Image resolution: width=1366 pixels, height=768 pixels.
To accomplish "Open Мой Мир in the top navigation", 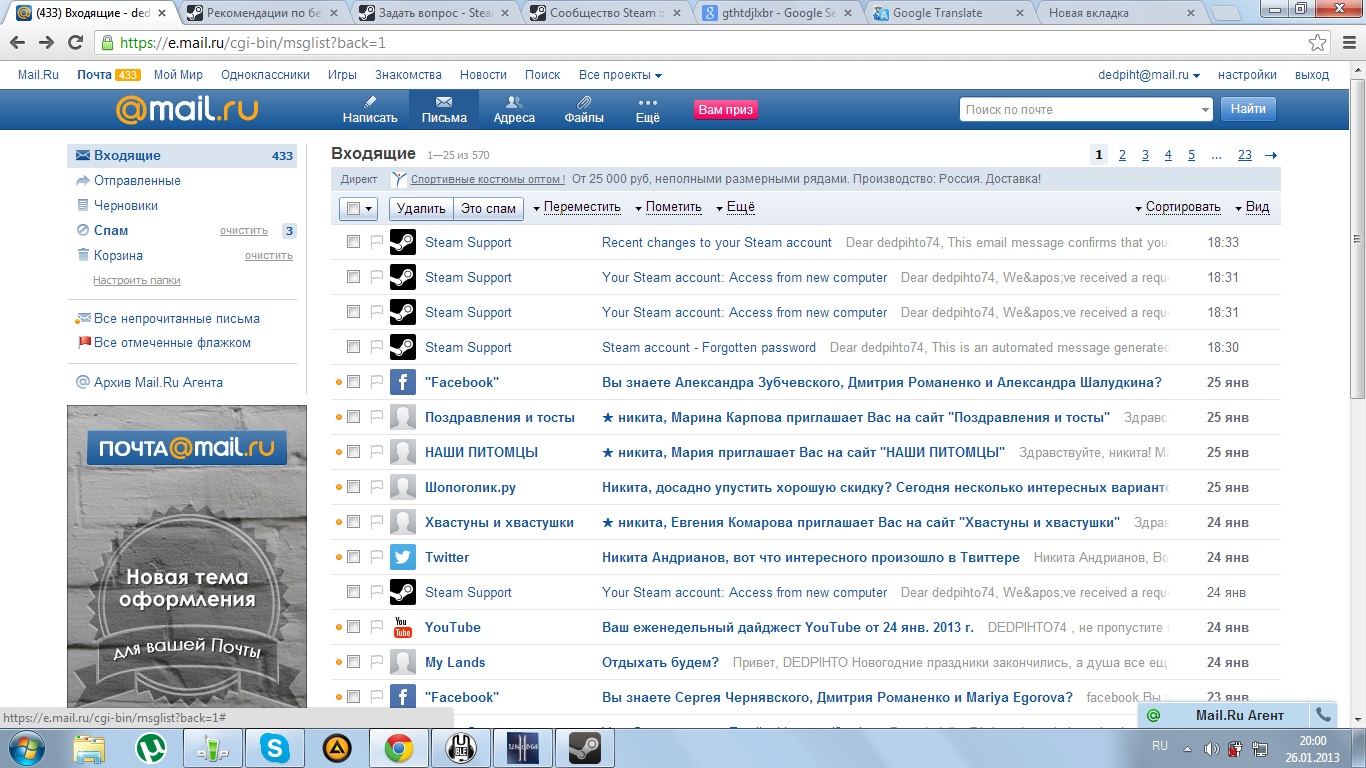I will pos(178,75).
